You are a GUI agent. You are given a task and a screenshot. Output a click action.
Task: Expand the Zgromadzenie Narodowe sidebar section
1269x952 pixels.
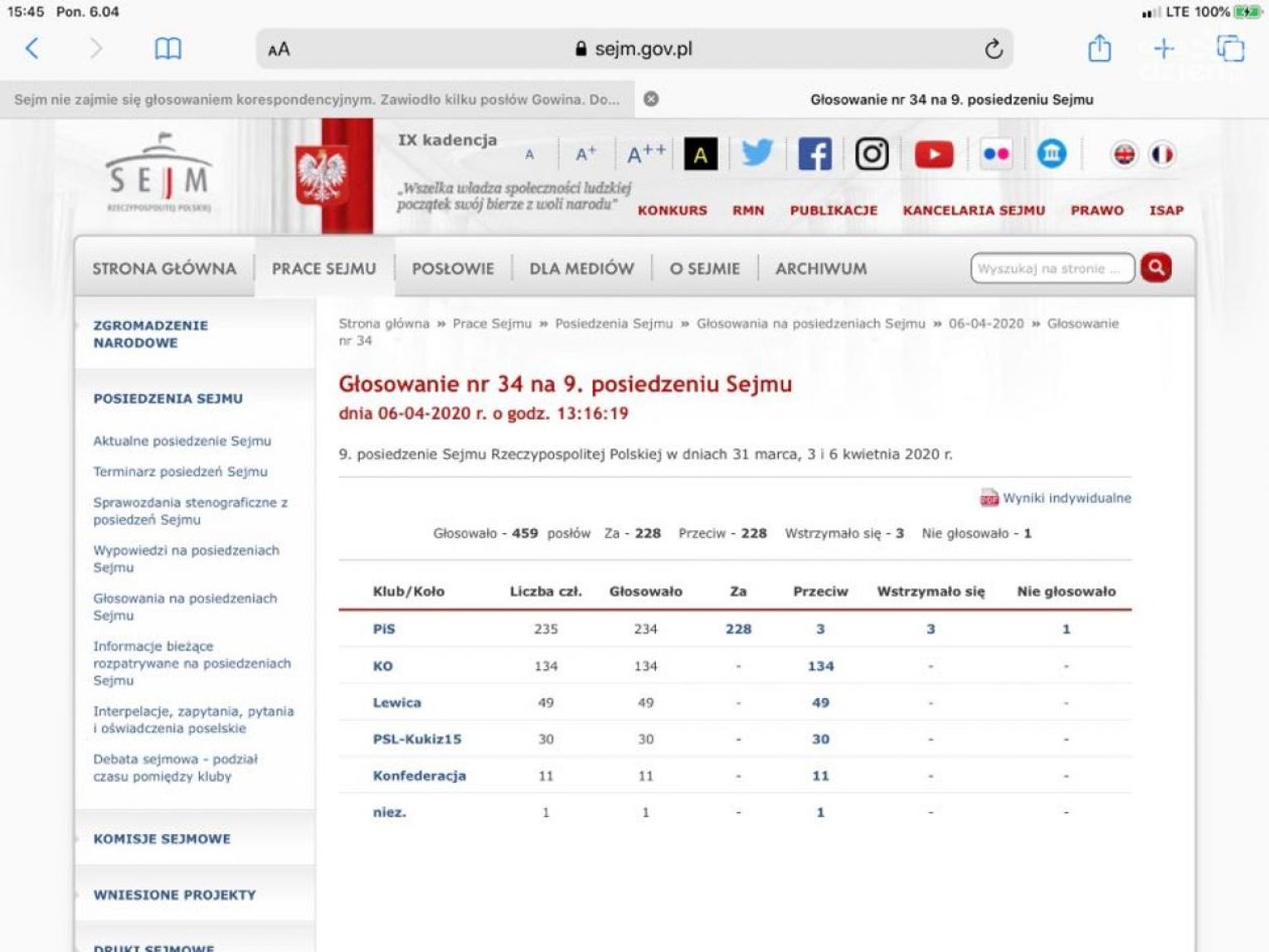[150, 334]
